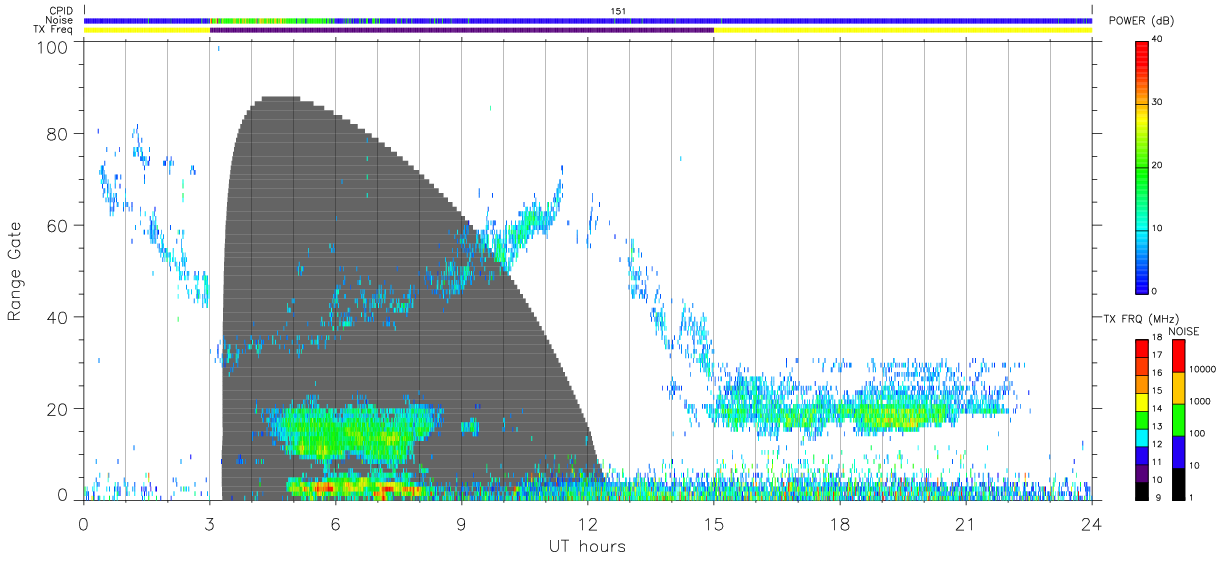
Task: Click the 24 label on UT hours axis
Action: 1092,524
